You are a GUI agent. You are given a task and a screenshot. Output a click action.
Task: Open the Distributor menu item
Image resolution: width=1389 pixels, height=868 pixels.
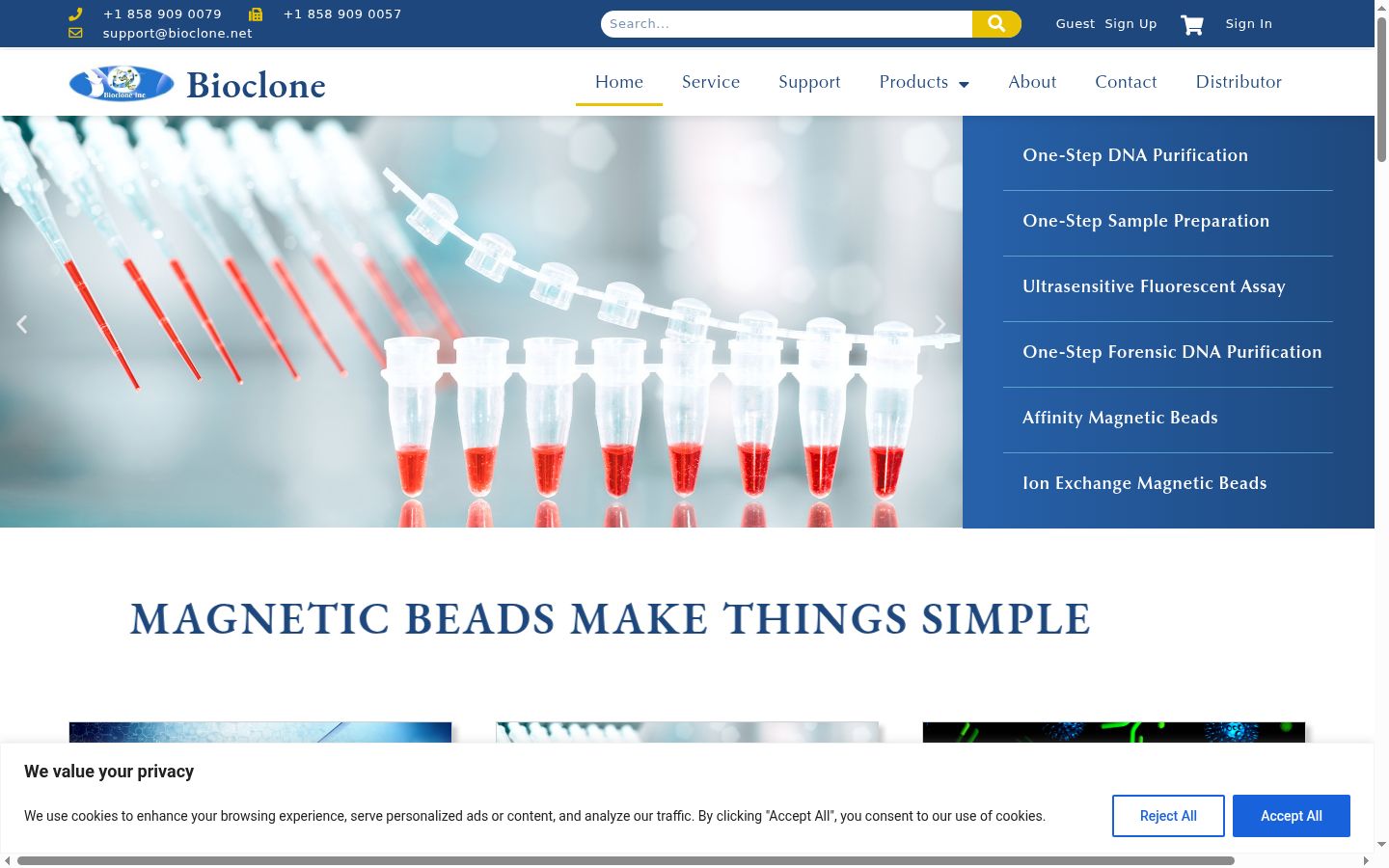pos(1239,82)
